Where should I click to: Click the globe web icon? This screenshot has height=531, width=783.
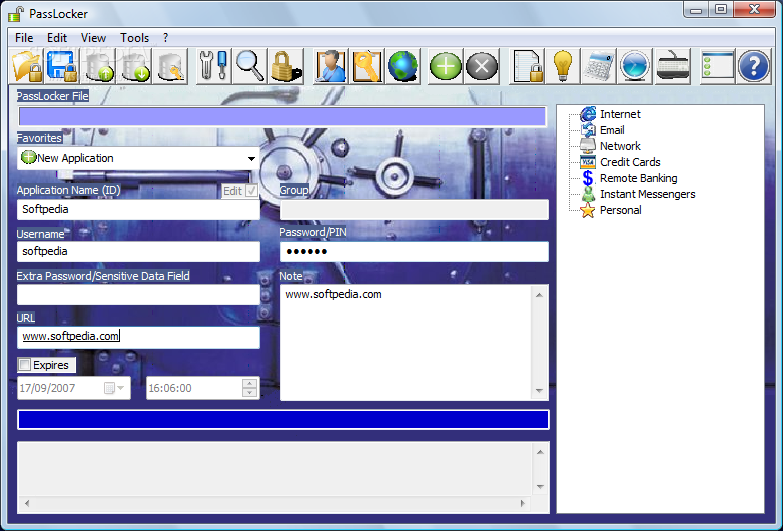(402, 66)
